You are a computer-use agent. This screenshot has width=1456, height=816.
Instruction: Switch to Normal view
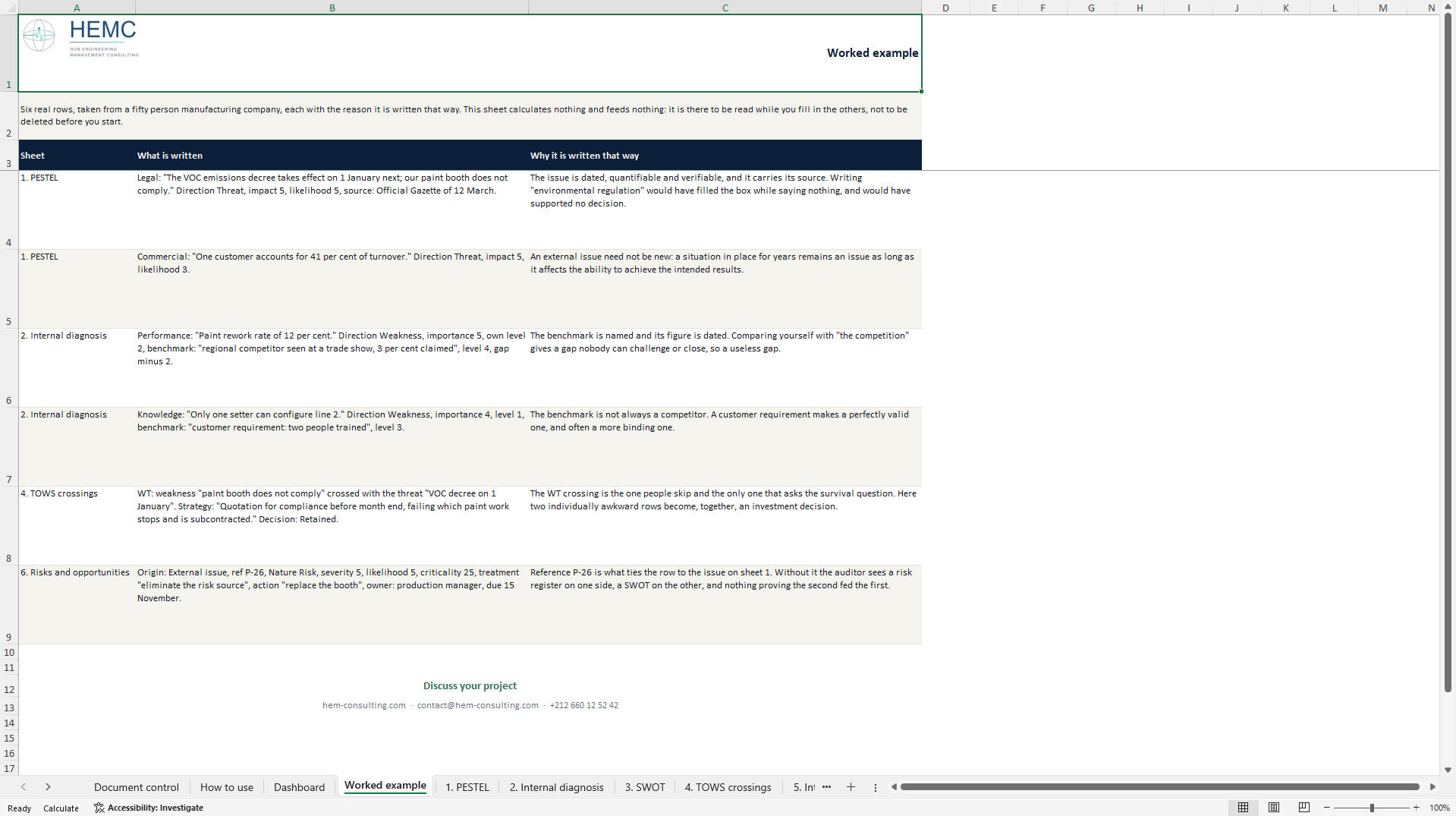pos(1243,808)
